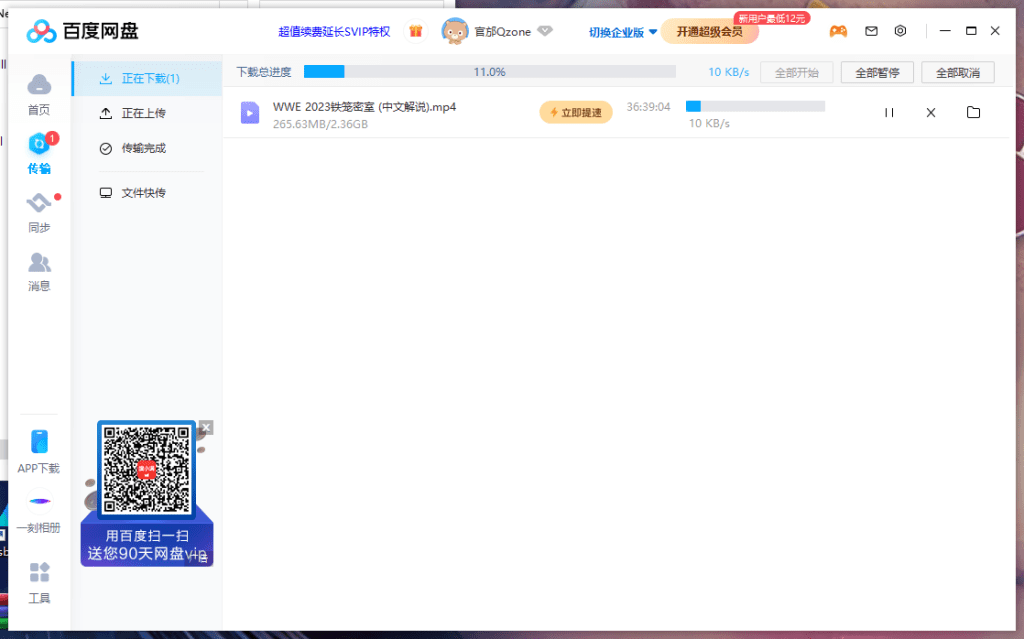Switch to 正在上传 uploading tab
The height and width of the screenshot is (639, 1024).
143,113
